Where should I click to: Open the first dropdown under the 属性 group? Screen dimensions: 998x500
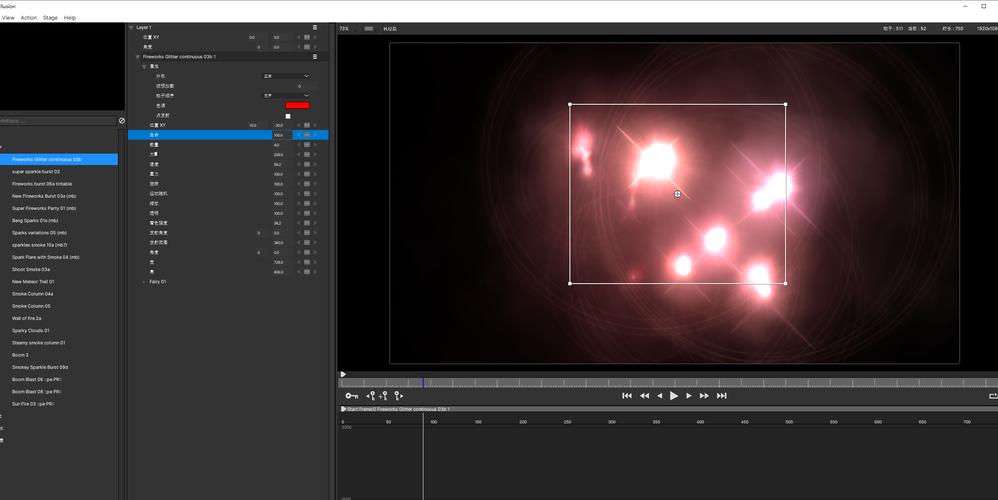(x=286, y=76)
